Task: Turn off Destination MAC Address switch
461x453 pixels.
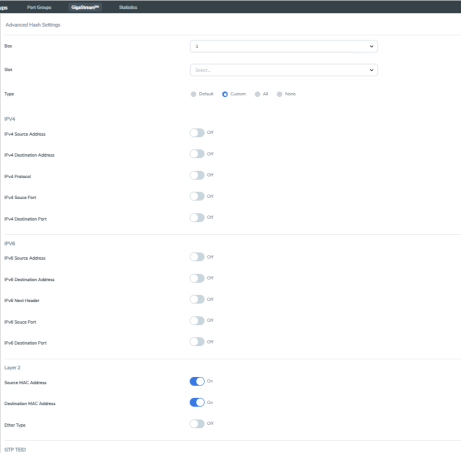Action: [x=197, y=403]
